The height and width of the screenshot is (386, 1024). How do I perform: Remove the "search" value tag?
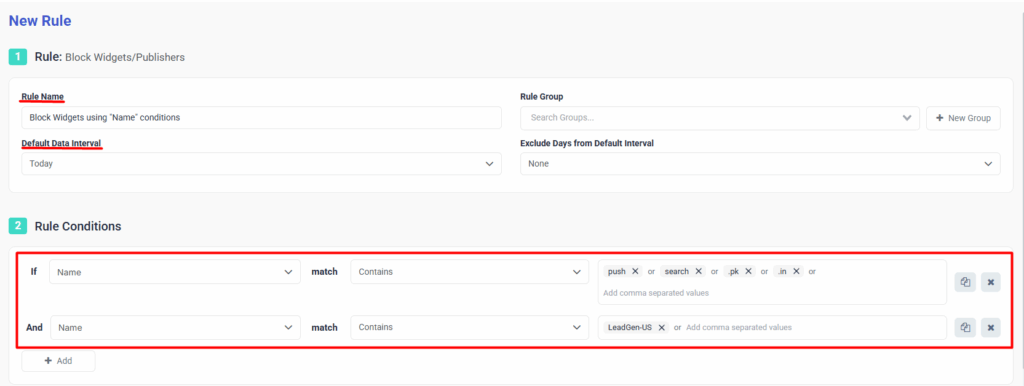698,271
